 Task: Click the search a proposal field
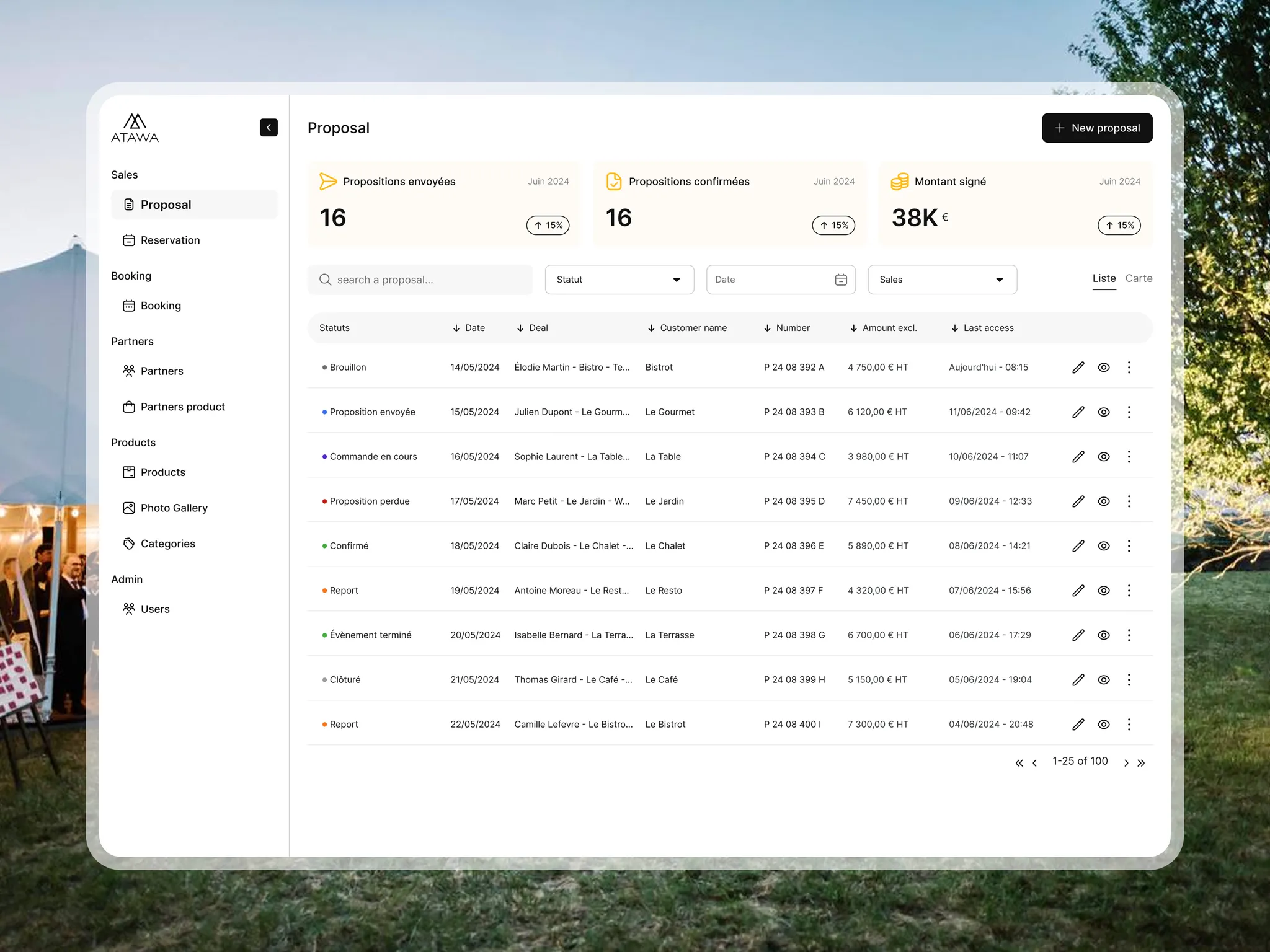coord(420,280)
